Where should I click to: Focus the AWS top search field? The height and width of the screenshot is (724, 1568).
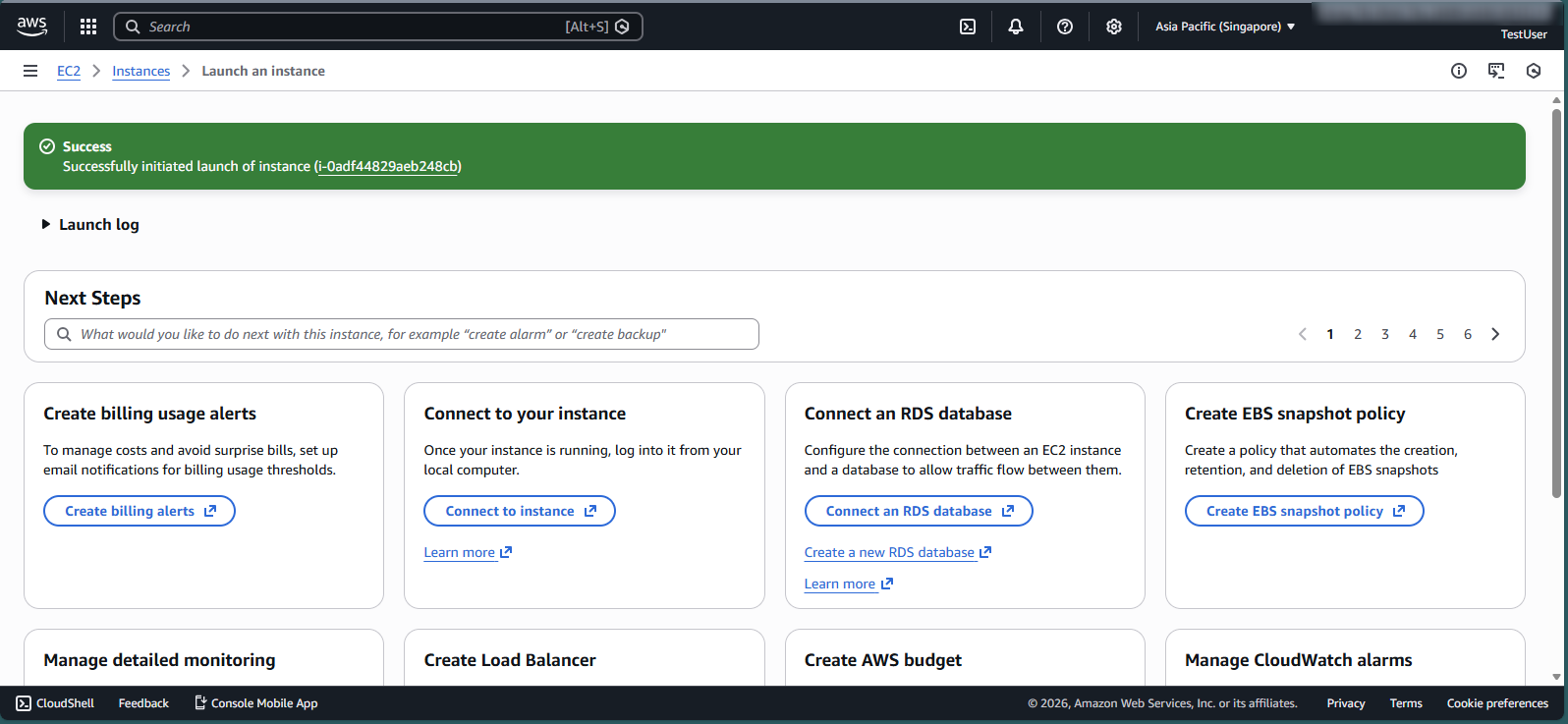378,27
